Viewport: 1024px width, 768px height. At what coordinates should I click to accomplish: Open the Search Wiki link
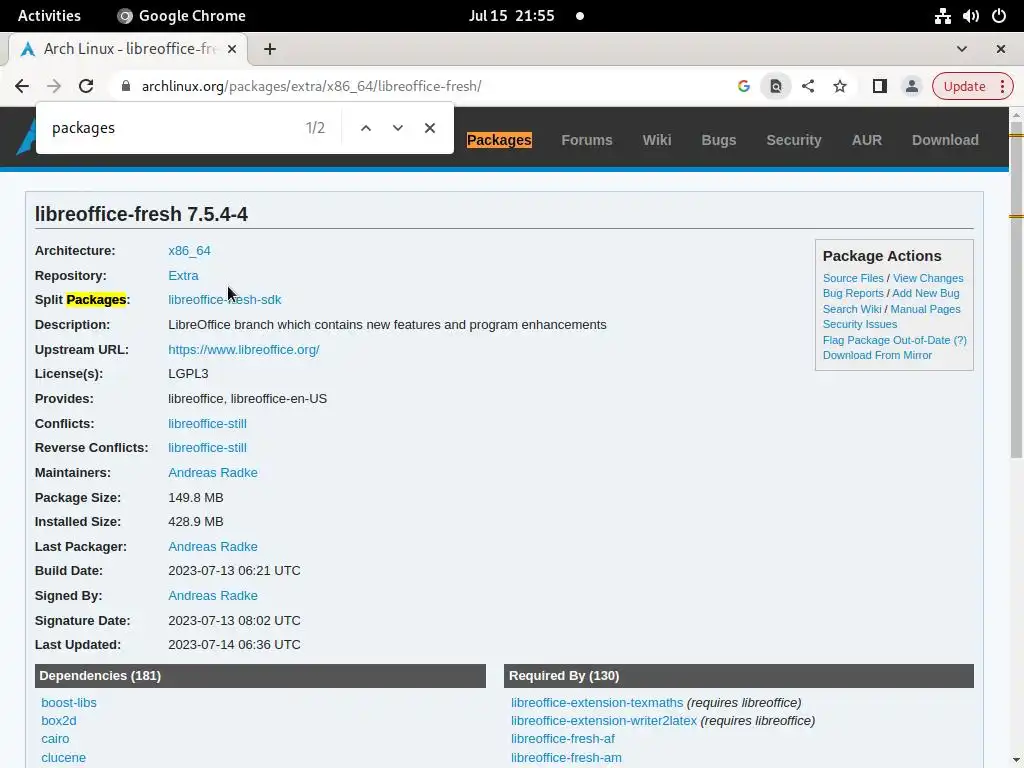[852, 310]
